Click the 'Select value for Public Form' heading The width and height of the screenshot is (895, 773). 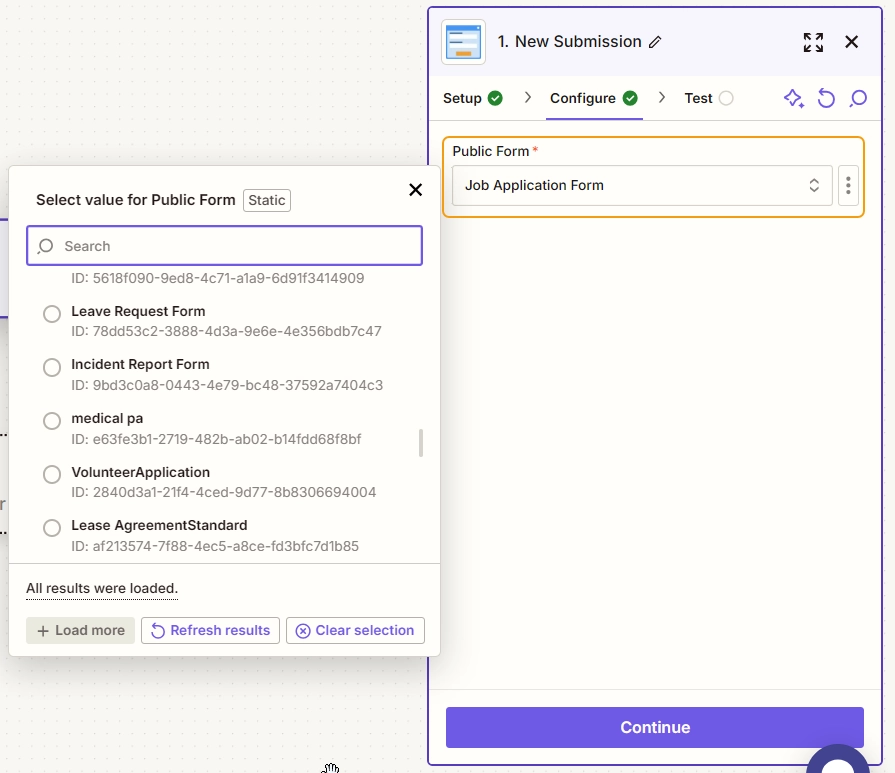pos(136,200)
